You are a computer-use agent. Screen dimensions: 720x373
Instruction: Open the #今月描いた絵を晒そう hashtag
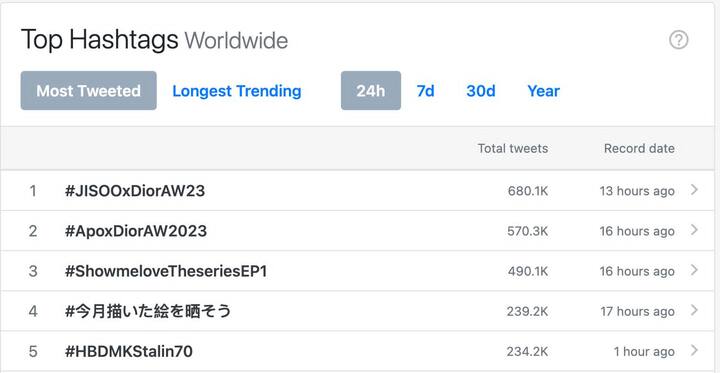pyautogui.click(x=148, y=311)
